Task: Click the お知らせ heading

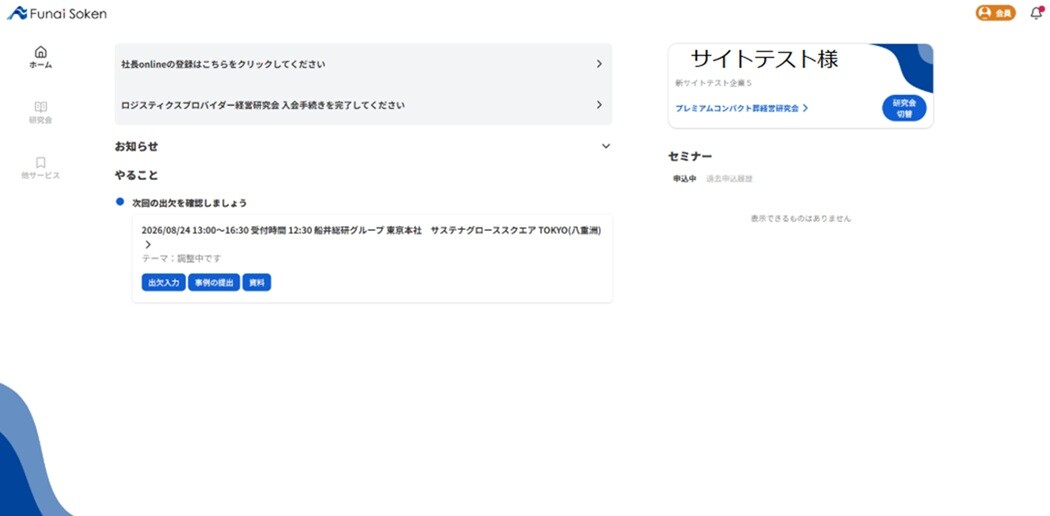Action: coord(137,147)
